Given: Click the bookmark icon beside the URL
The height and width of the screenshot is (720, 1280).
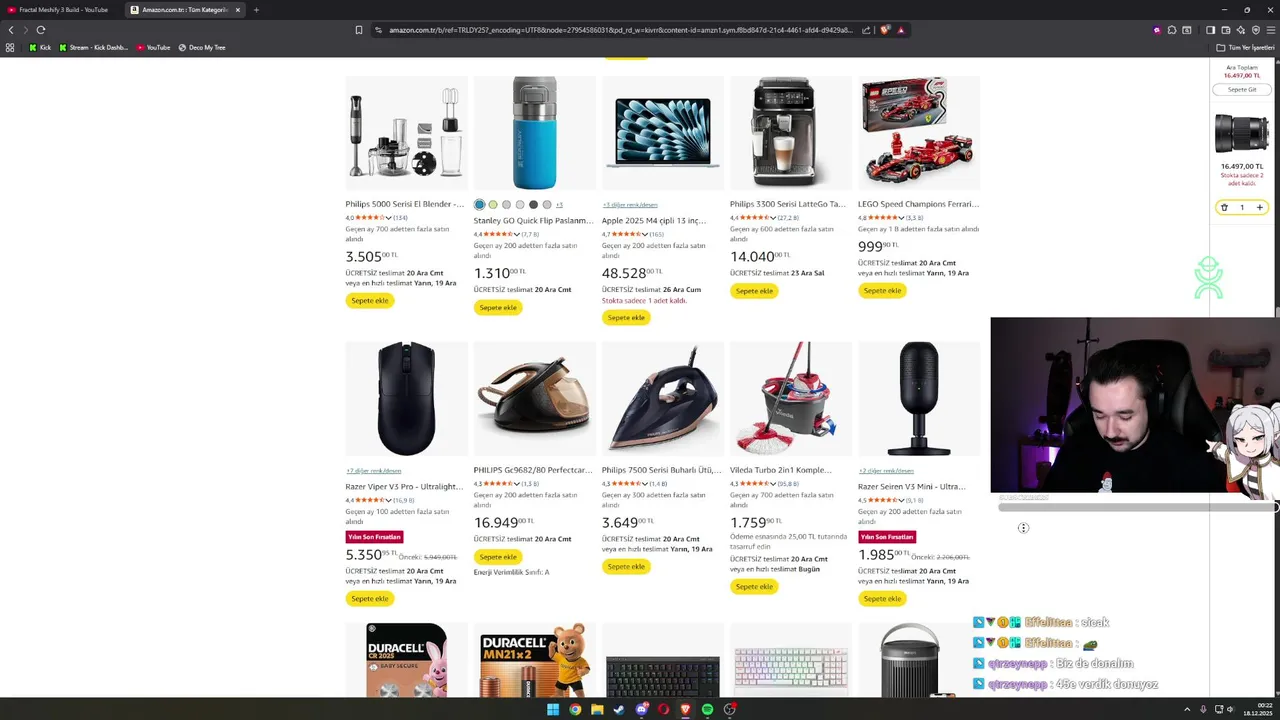Looking at the screenshot, I should coord(359,30).
